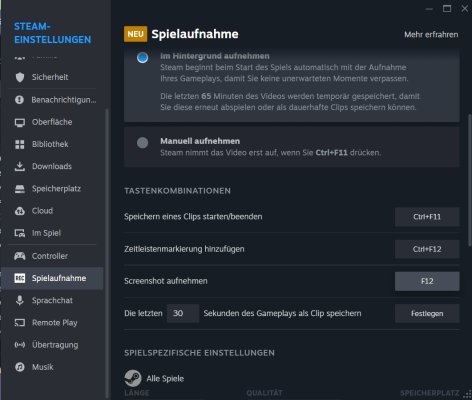Screen dimensions: 472x400
Task: Click the Oberfläche monitor icon
Action: [20, 122]
